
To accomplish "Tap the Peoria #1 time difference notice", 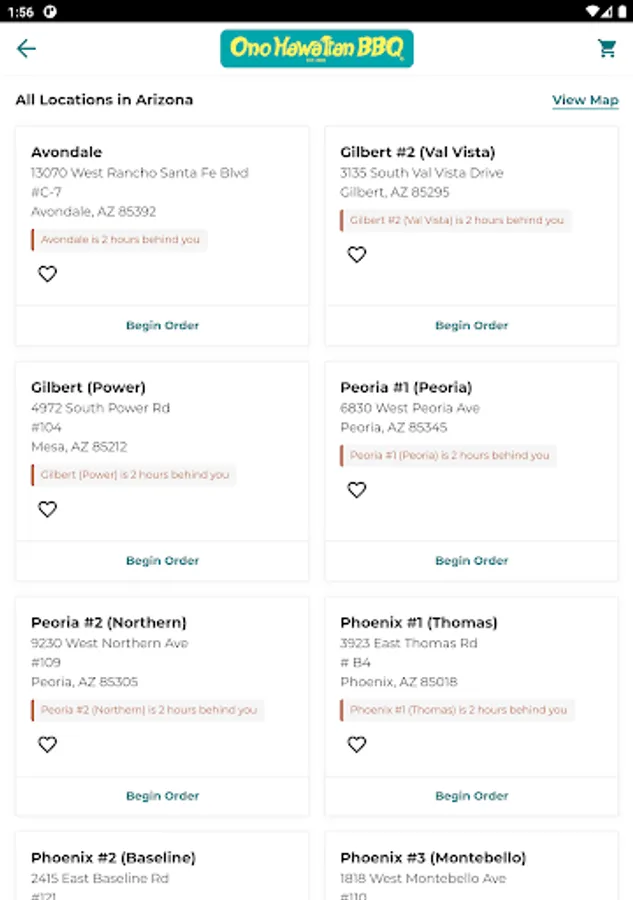I will 449,455.
